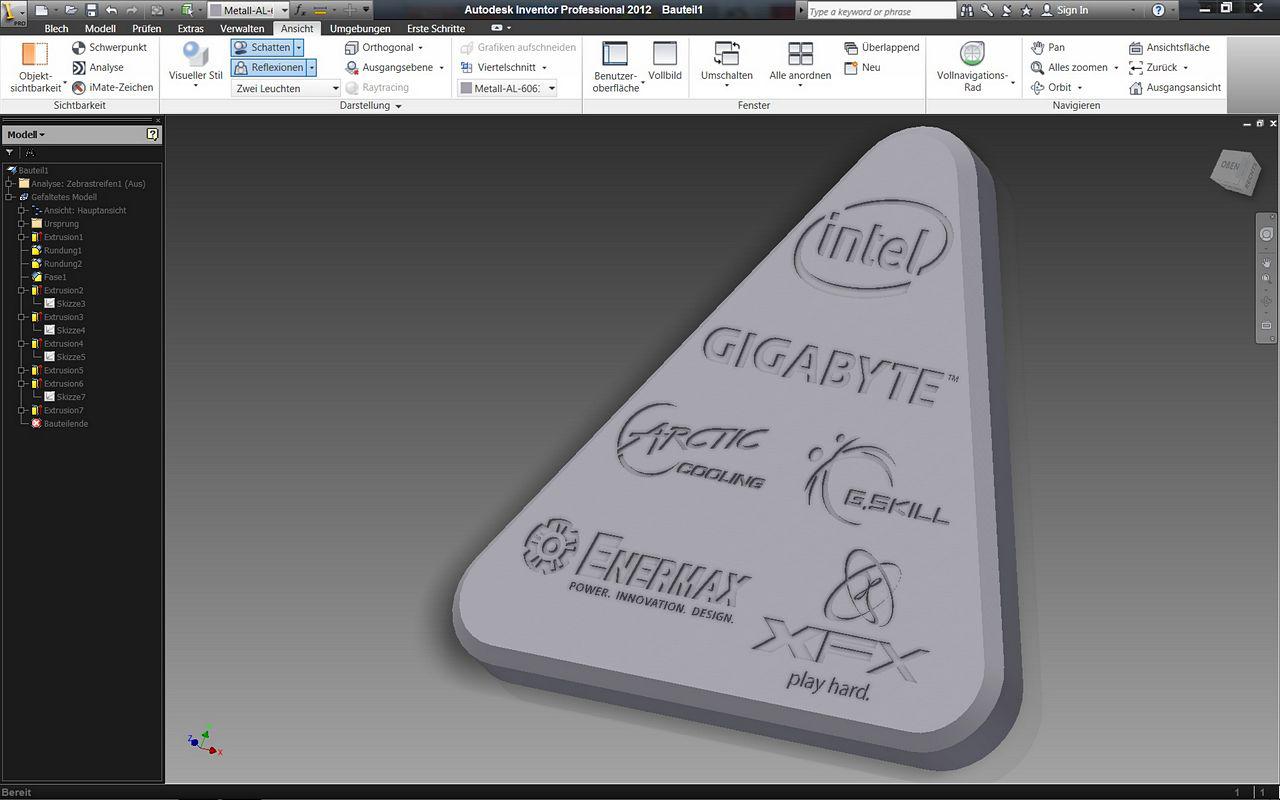Toggle Reflexionen reflections display
This screenshot has width=1280, height=800.
[x=268, y=68]
